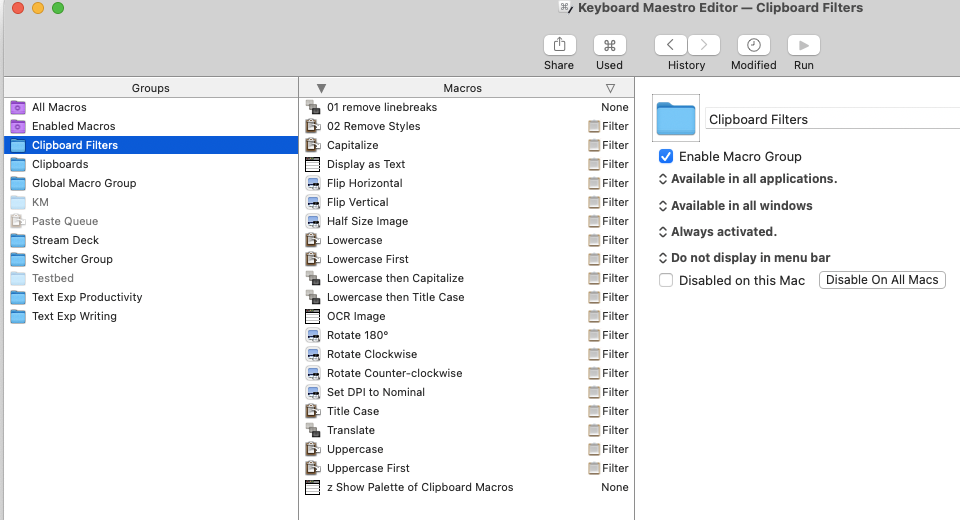Viewport: 960px width, 520px height.
Task: Select the Lowercase then Title Case macro
Action: [467, 297]
